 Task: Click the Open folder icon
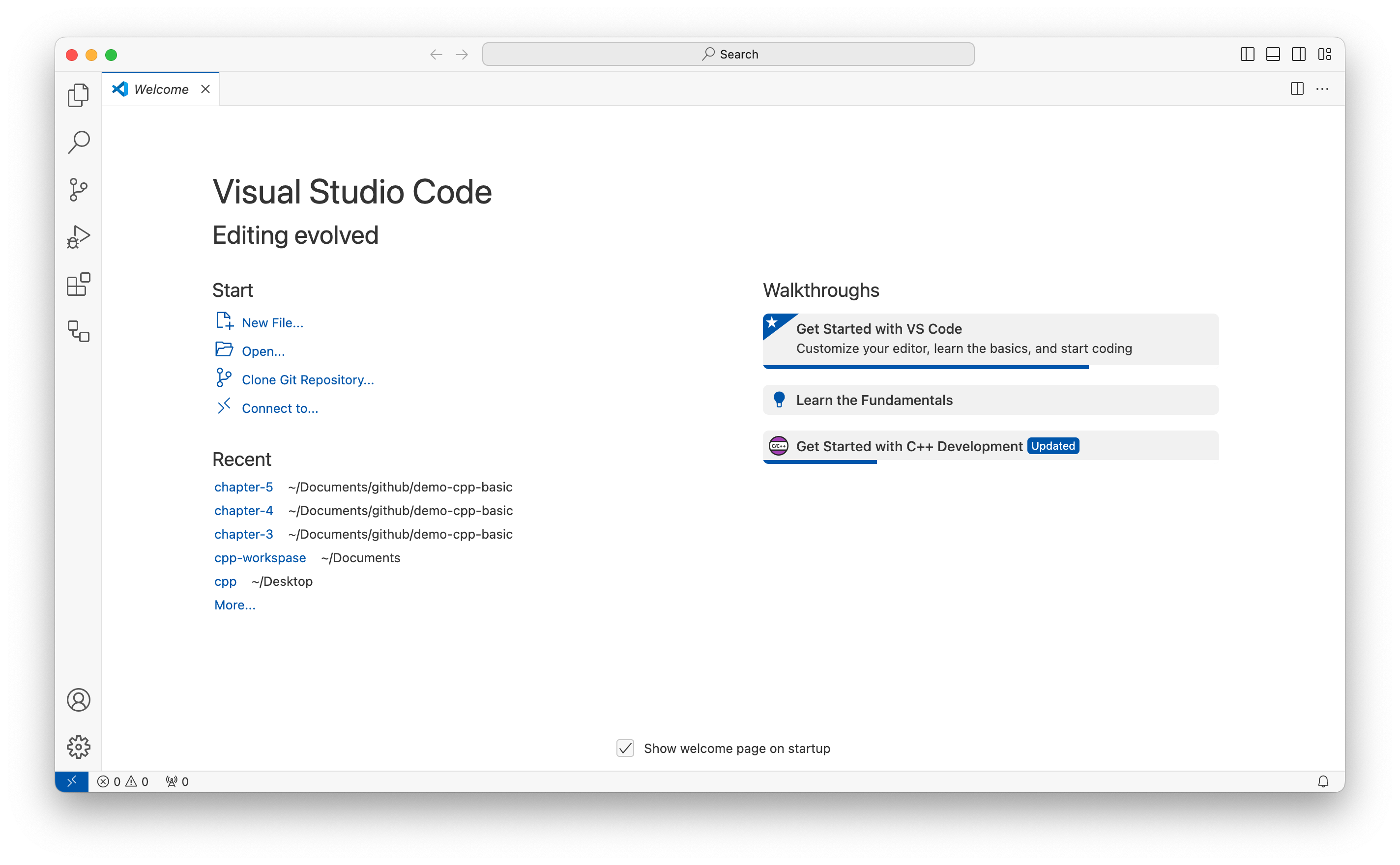coord(224,349)
